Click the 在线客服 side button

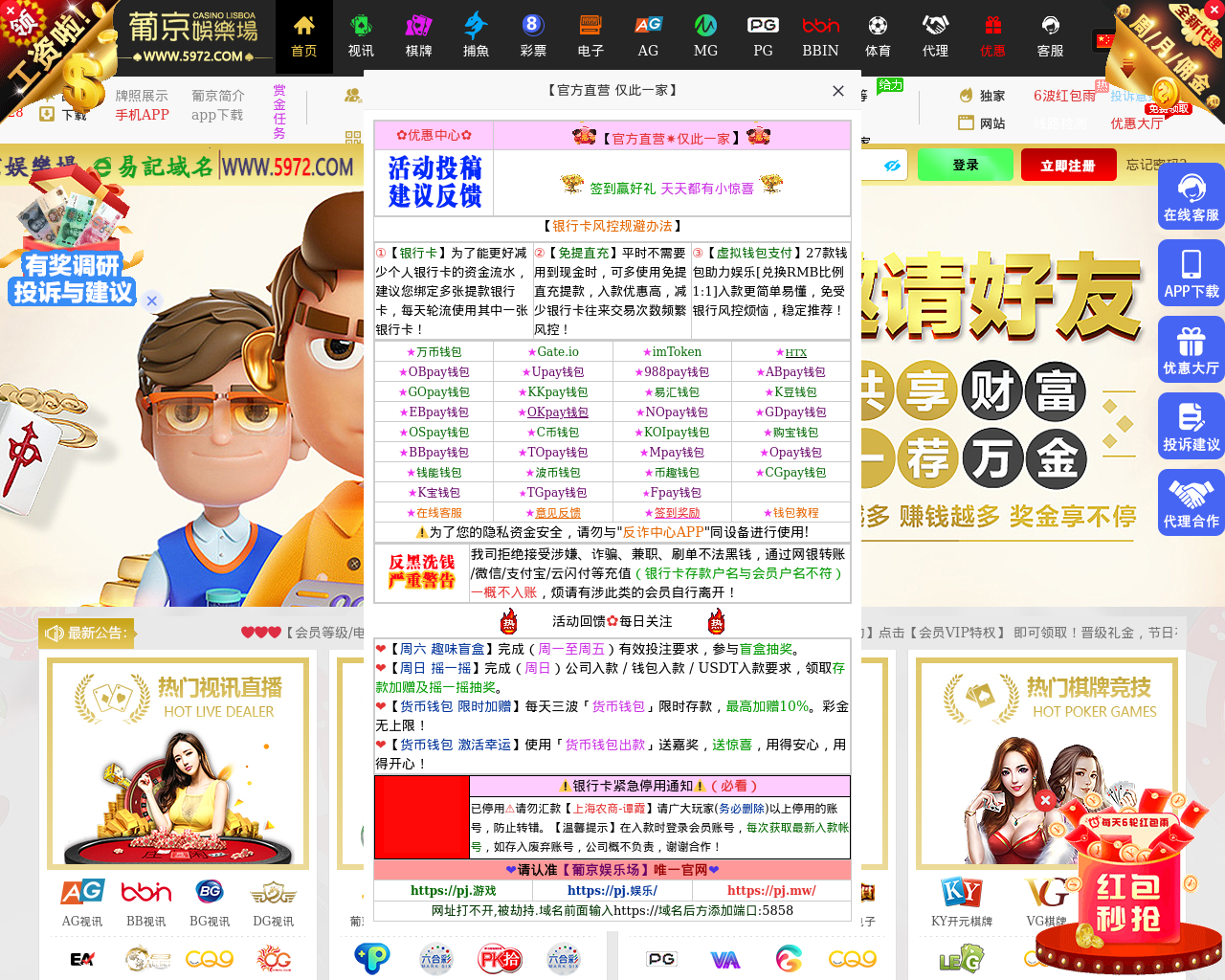pyautogui.click(x=1192, y=196)
